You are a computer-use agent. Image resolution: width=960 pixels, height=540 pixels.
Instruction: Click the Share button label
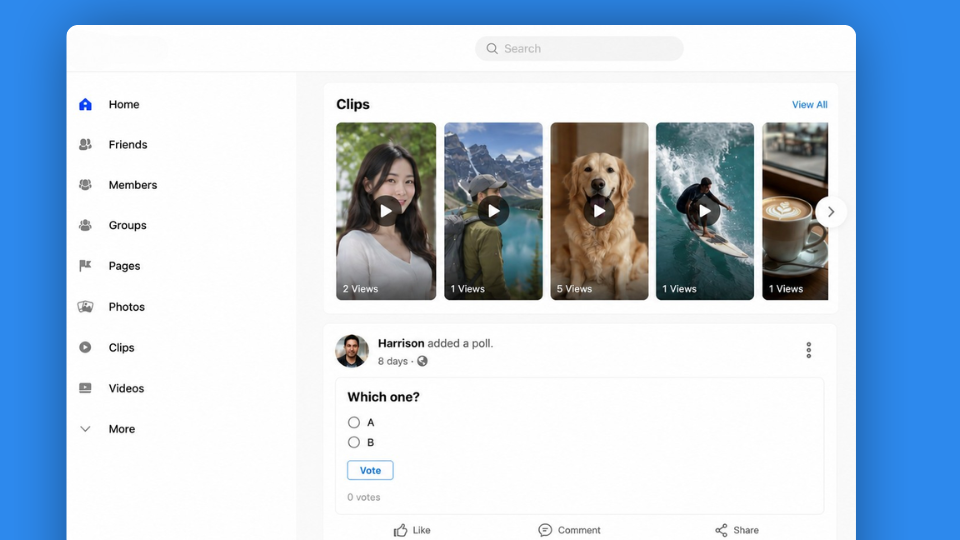point(746,530)
